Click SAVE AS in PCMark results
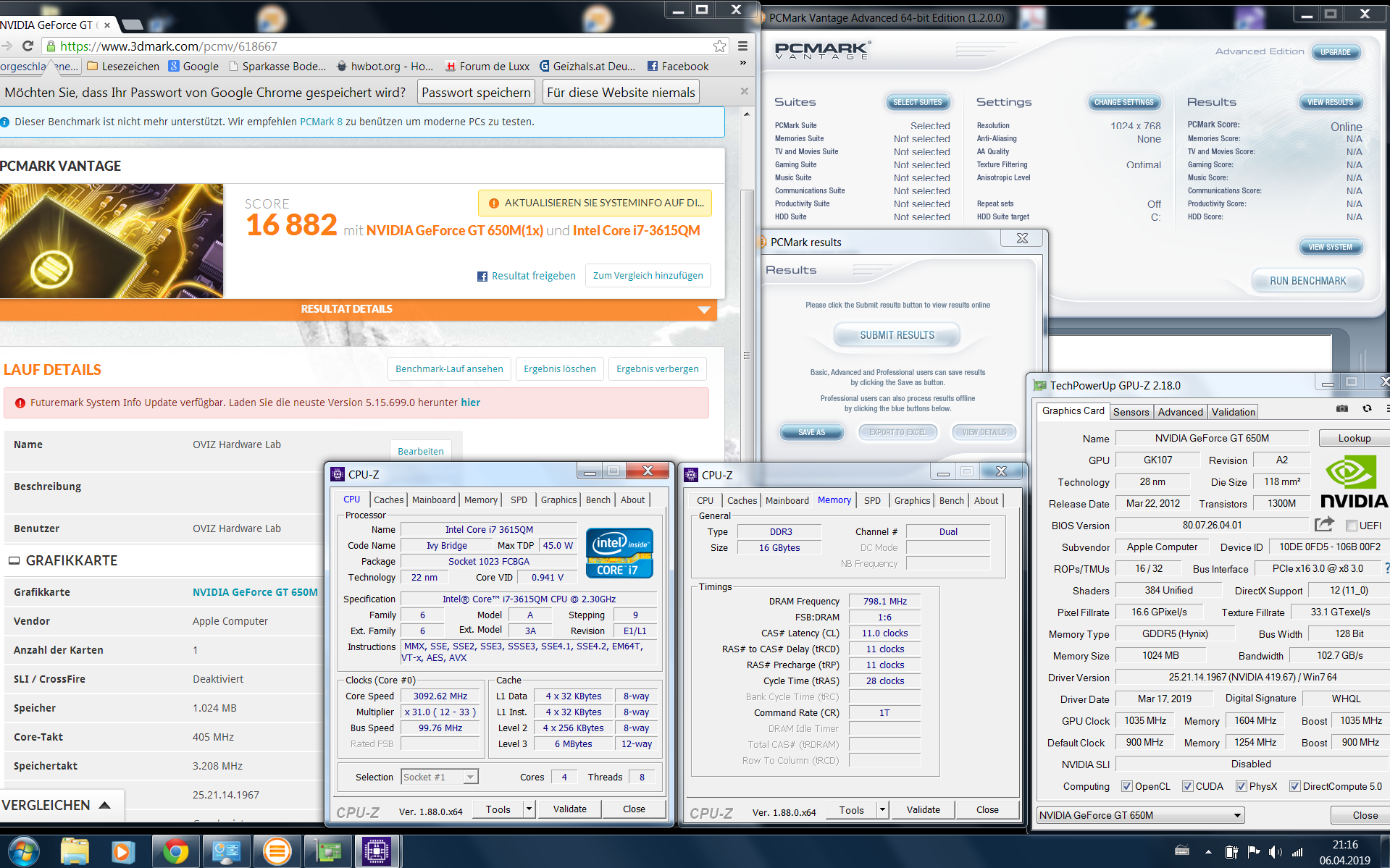This screenshot has height=868, width=1390. coord(811,432)
